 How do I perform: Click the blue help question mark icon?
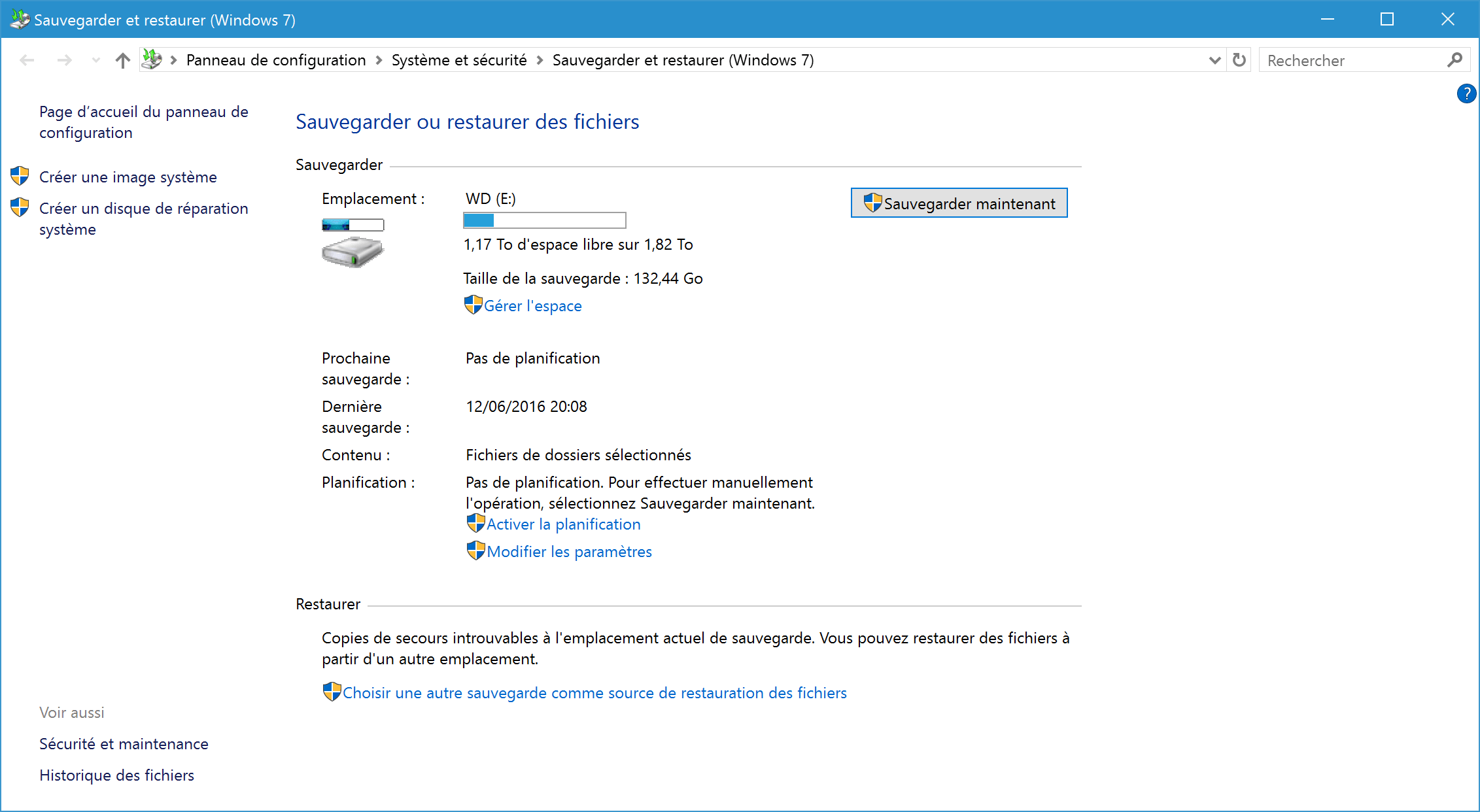1466,93
